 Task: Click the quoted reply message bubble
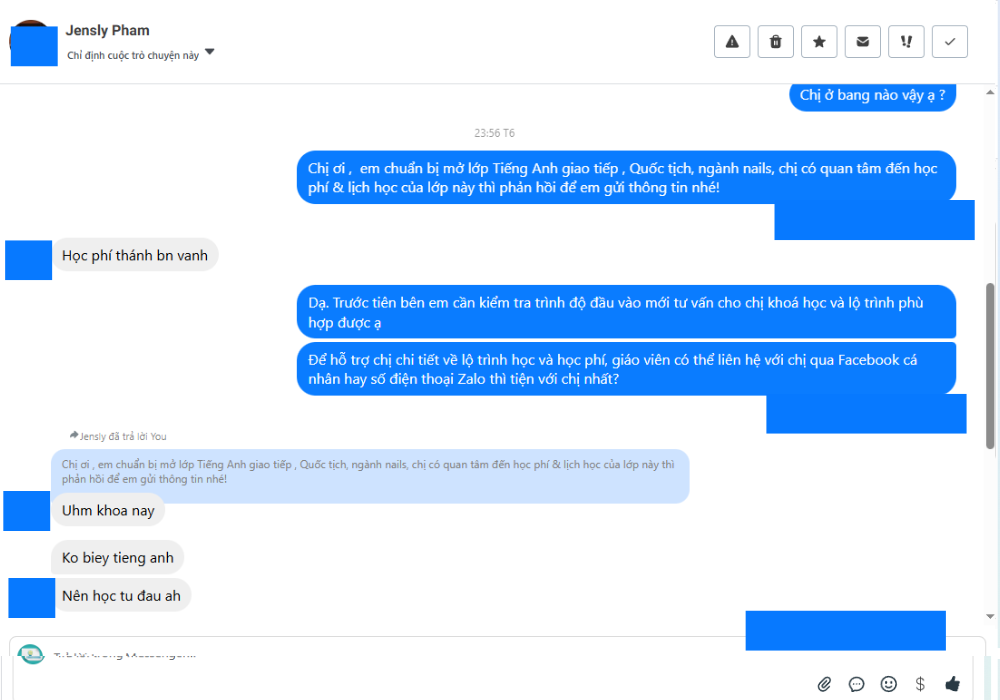point(371,472)
